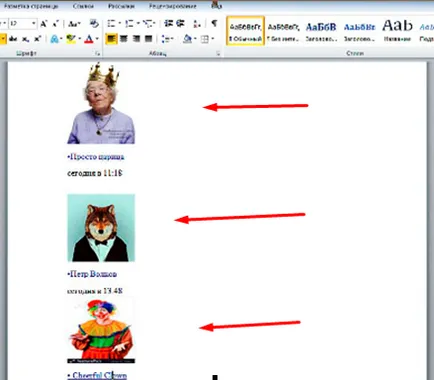Open the highlight color dropdown arrow
This screenshot has width=434, height=380.
click(x=80, y=39)
